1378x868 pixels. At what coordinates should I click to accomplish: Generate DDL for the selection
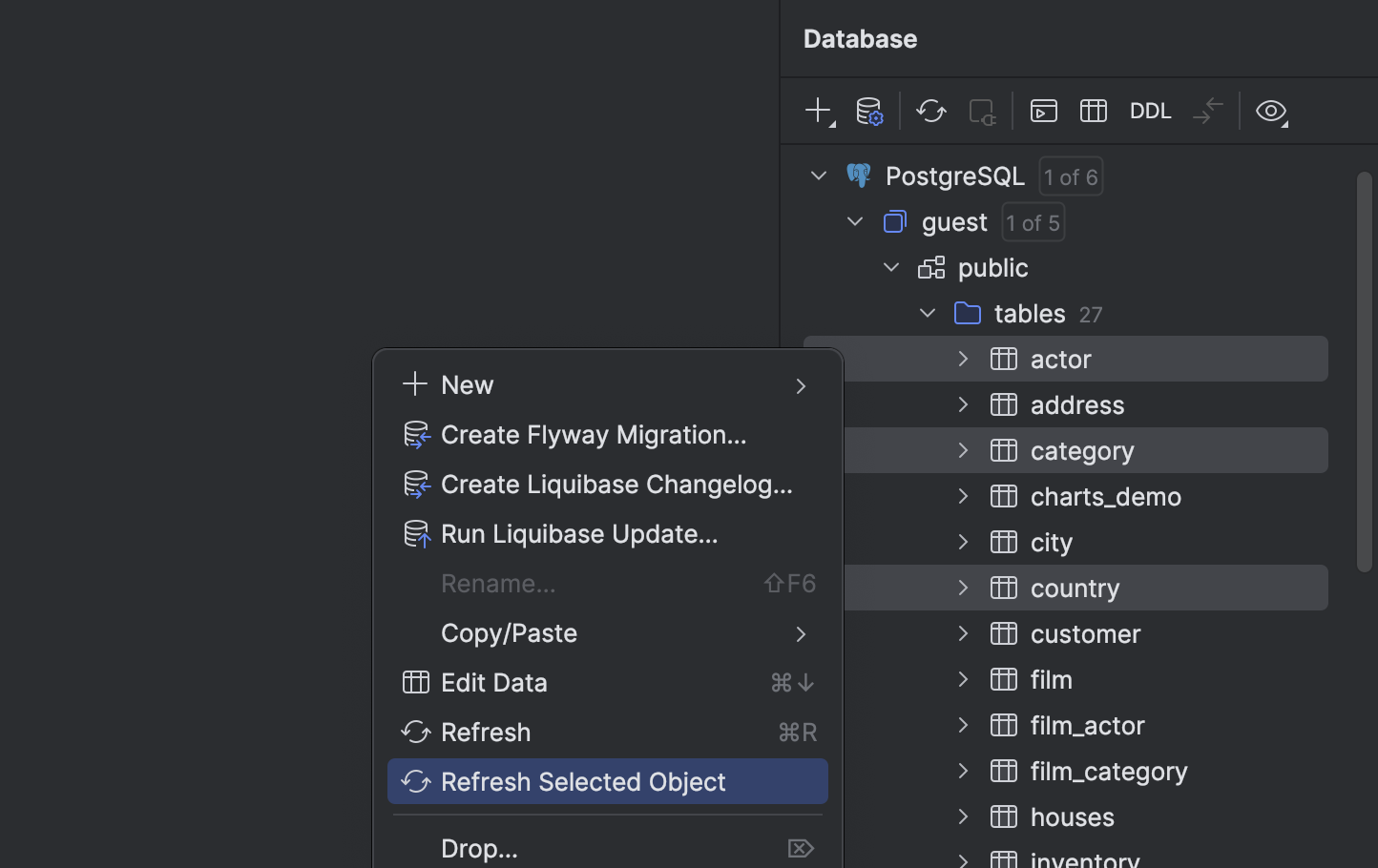1150,111
